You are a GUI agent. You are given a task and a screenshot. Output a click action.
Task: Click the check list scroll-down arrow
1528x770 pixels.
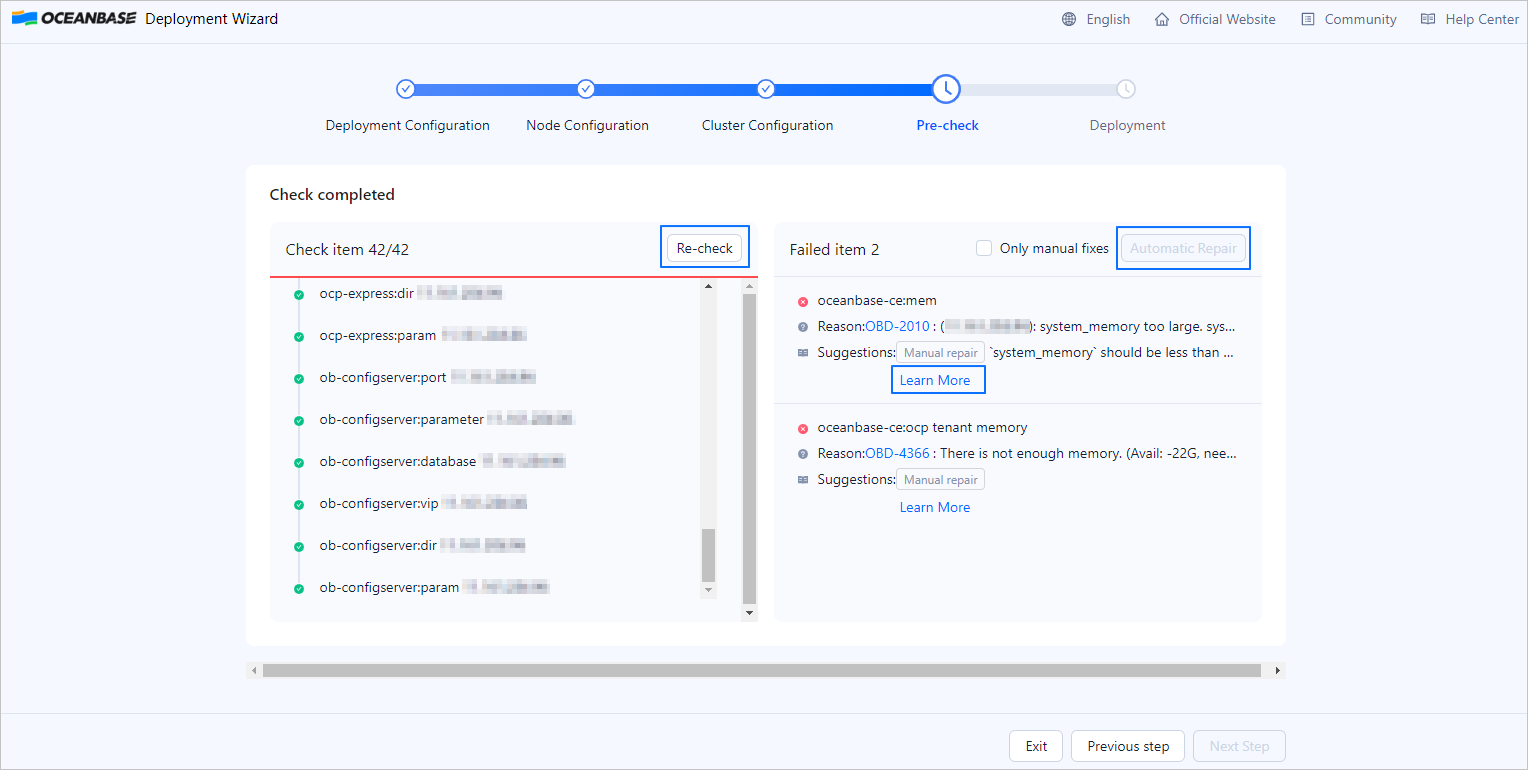(709, 591)
